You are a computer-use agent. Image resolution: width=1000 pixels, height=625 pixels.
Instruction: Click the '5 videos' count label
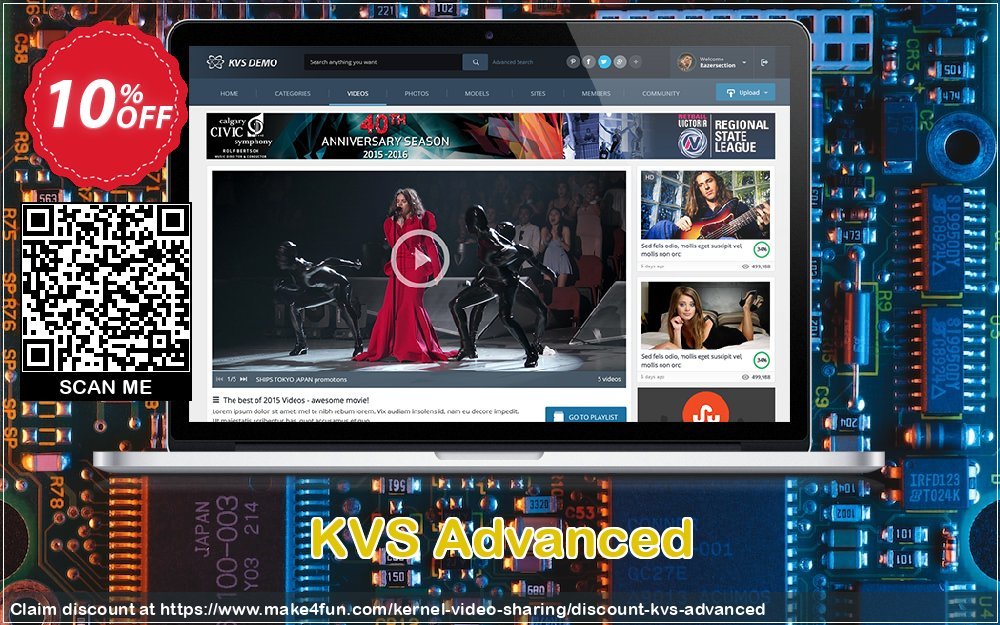(609, 379)
